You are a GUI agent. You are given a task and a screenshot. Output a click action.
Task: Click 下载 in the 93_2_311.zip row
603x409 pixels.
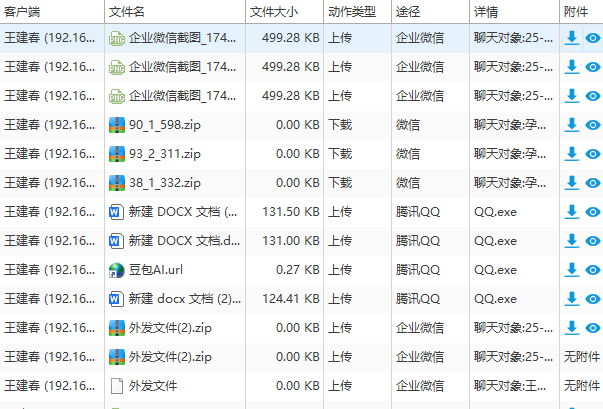(340, 154)
